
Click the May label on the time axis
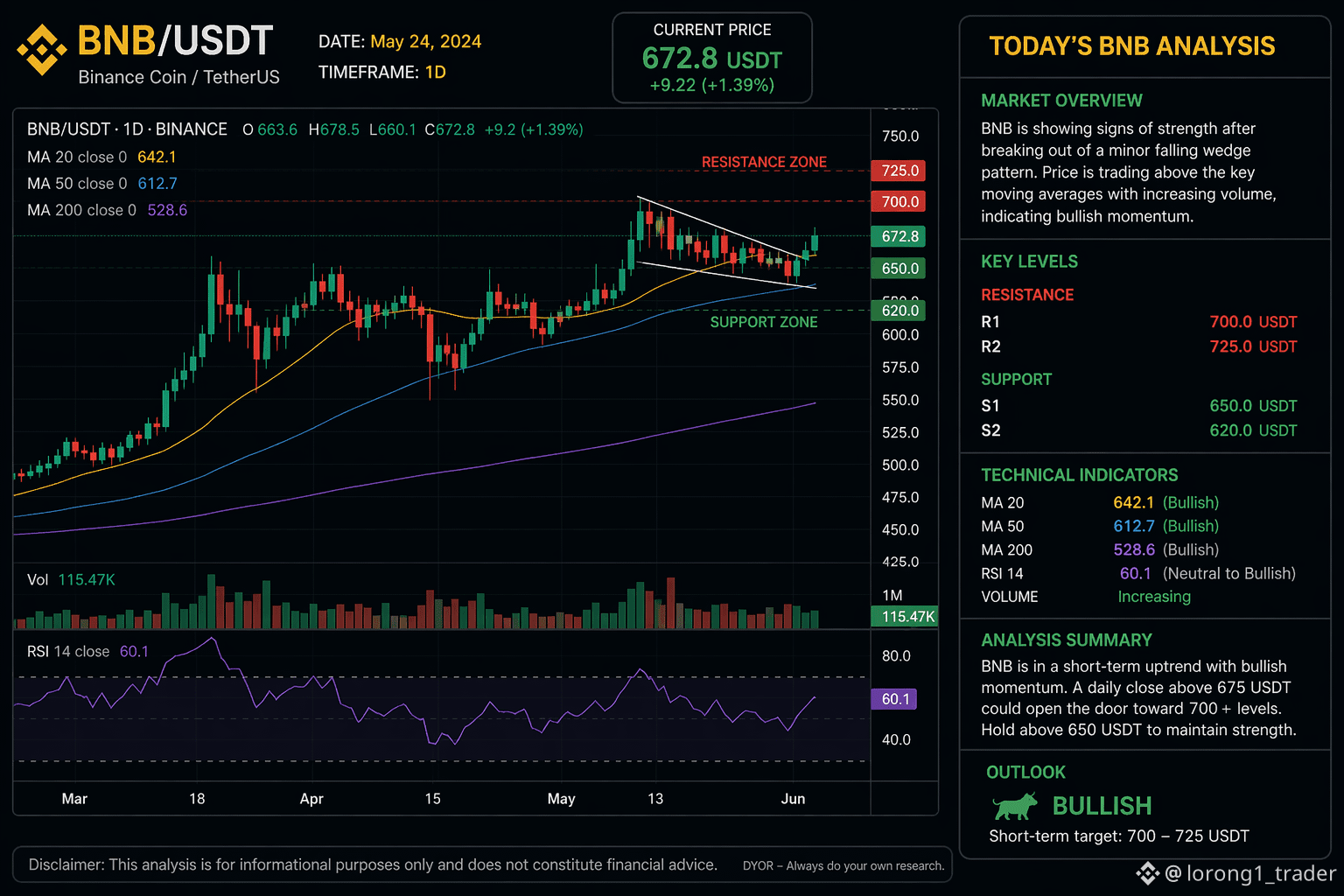point(561,799)
